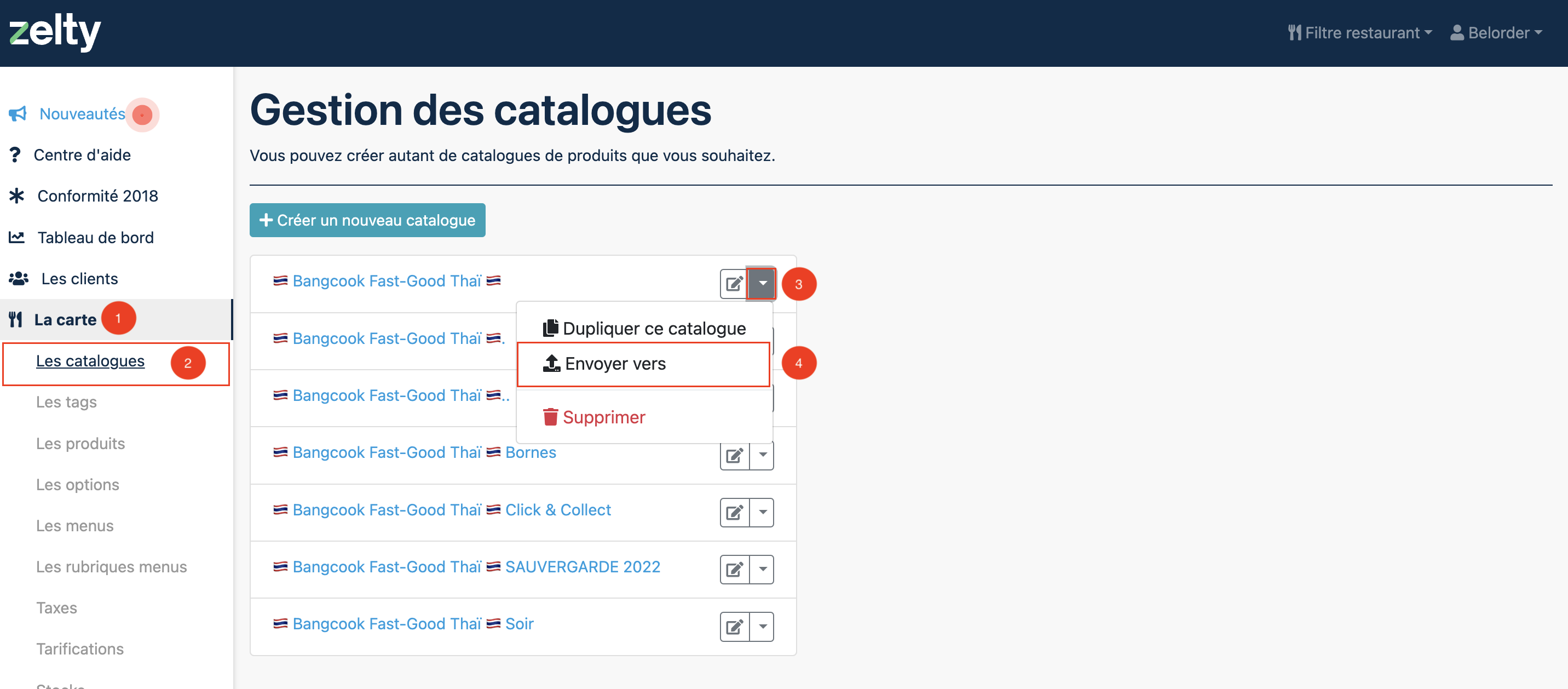Click the question mark Centre d'aide icon
The image size is (1568, 689).
[x=15, y=155]
